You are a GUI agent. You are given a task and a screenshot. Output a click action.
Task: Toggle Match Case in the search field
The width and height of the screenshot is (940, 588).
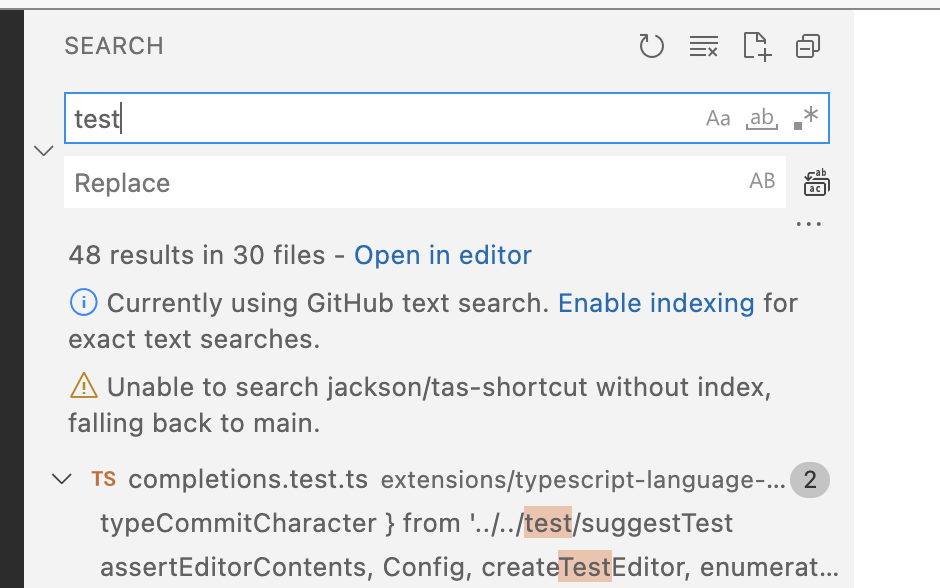pyautogui.click(x=718, y=117)
